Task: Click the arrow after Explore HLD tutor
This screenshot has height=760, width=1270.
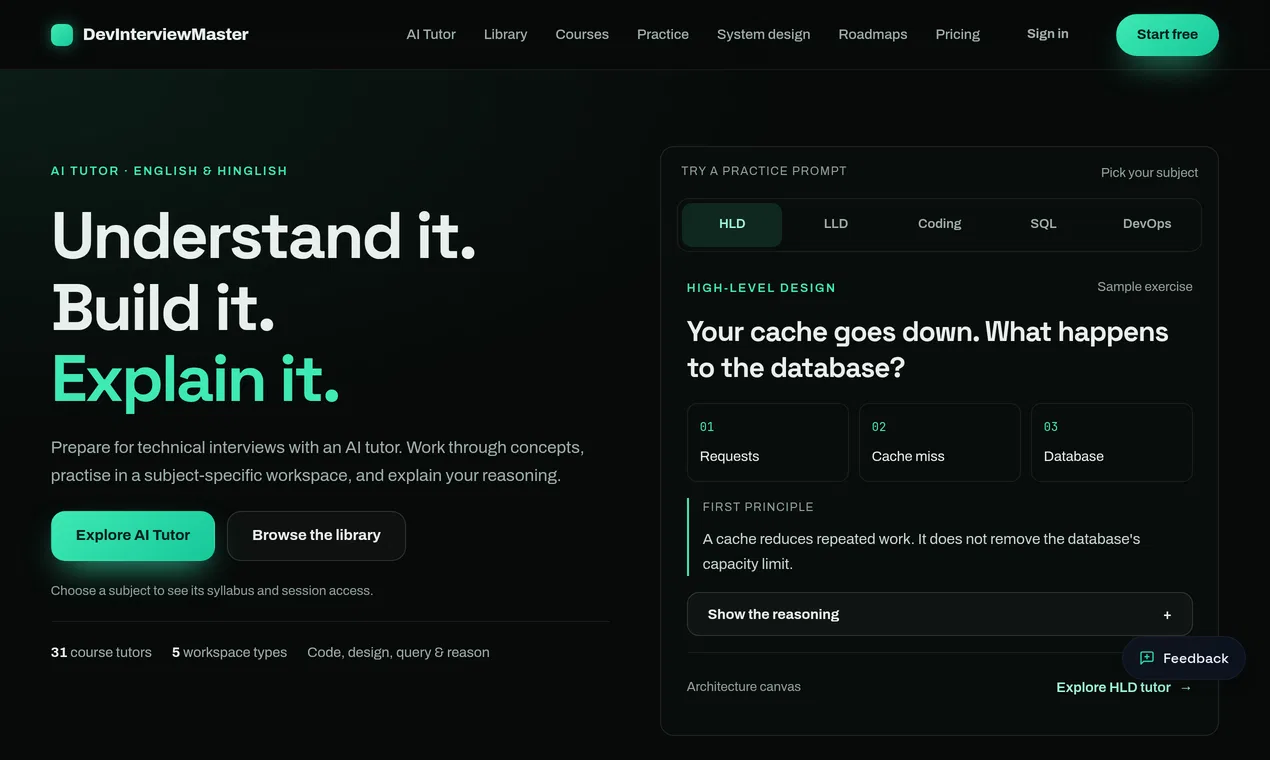Action: click(x=1186, y=688)
